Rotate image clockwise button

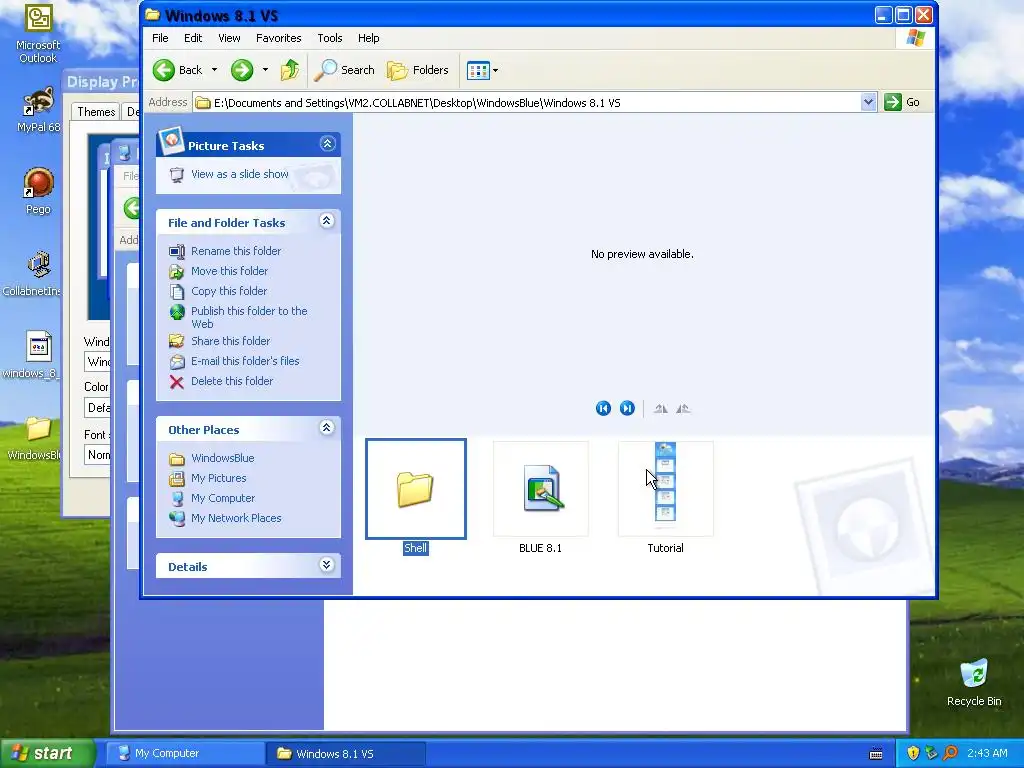(x=660, y=409)
